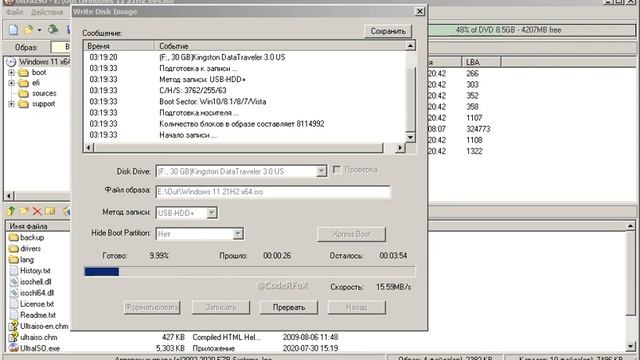Select the boot folder icon in tree
The height and width of the screenshot is (360, 640).
pyautogui.click(x=24, y=73)
